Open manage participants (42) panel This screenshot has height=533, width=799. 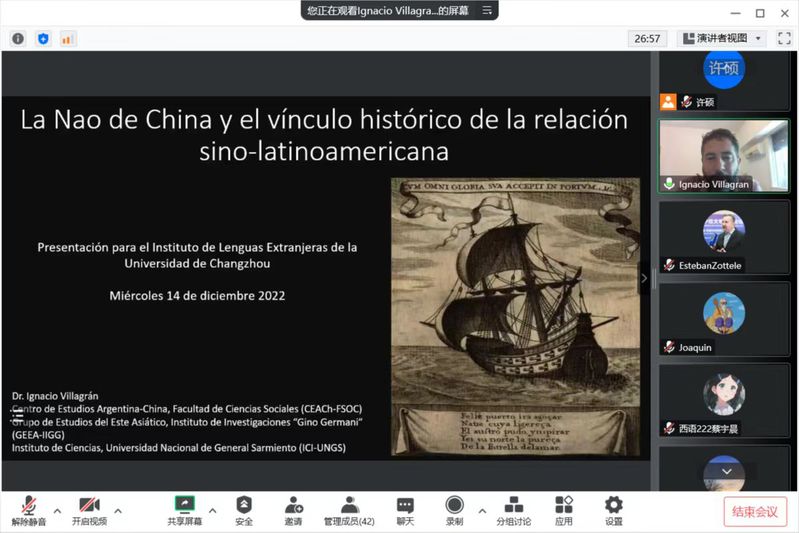coord(349,511)
